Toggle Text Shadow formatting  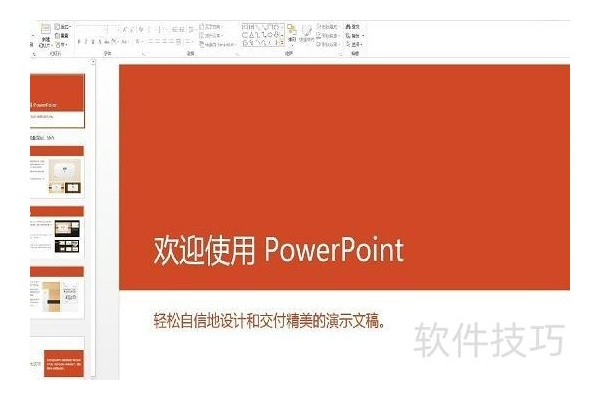click(x=100, y=42)
